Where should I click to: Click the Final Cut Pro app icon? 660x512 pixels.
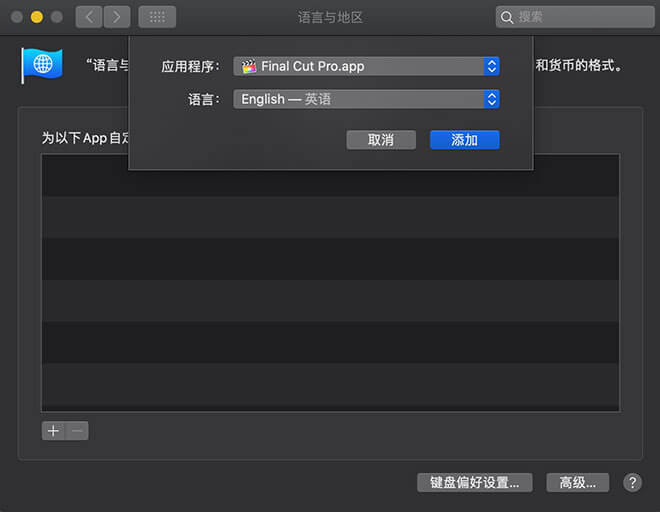(x=249, y=66)
